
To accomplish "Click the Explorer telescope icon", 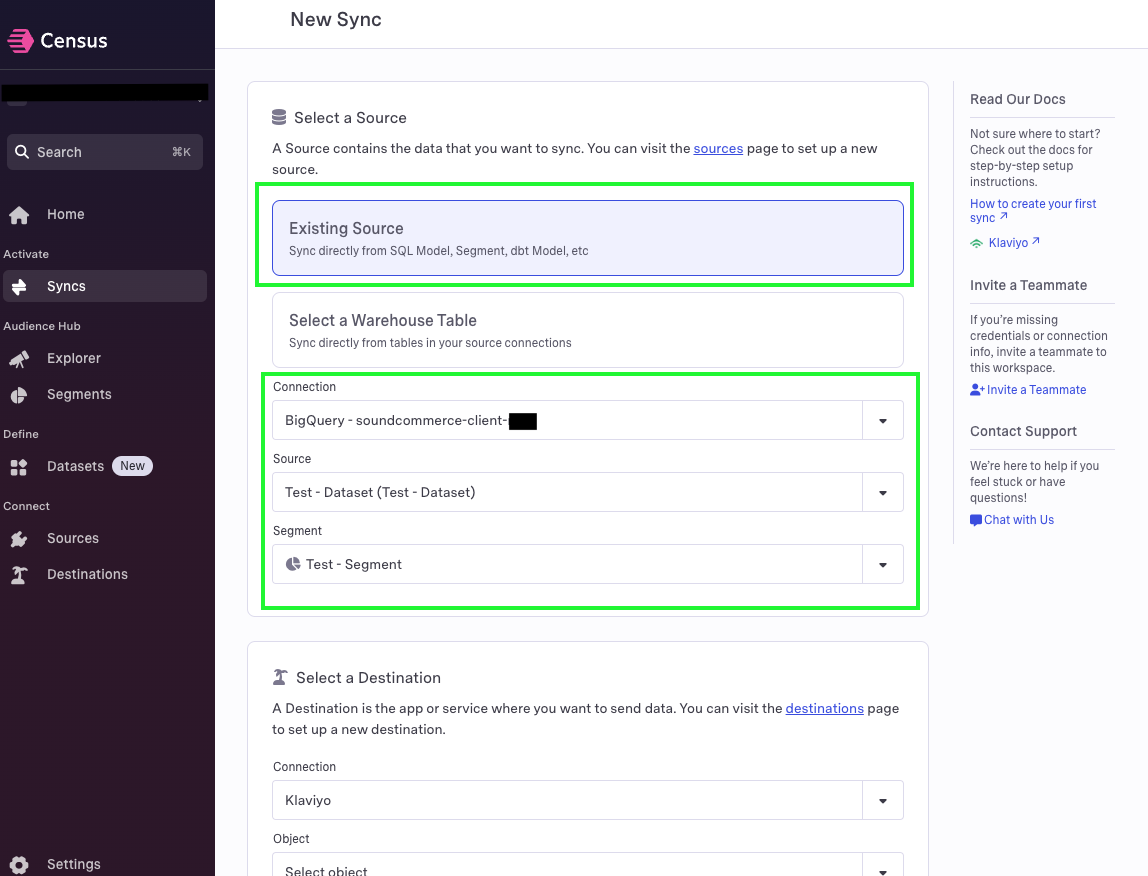I will click(19, 358).
